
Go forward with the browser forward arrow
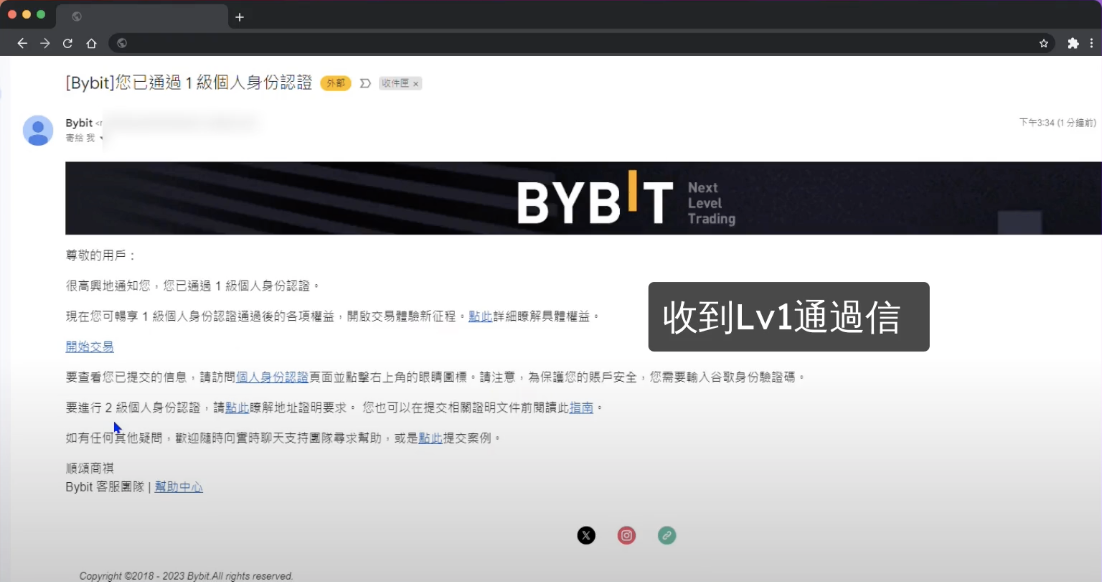tap(45, 44)
